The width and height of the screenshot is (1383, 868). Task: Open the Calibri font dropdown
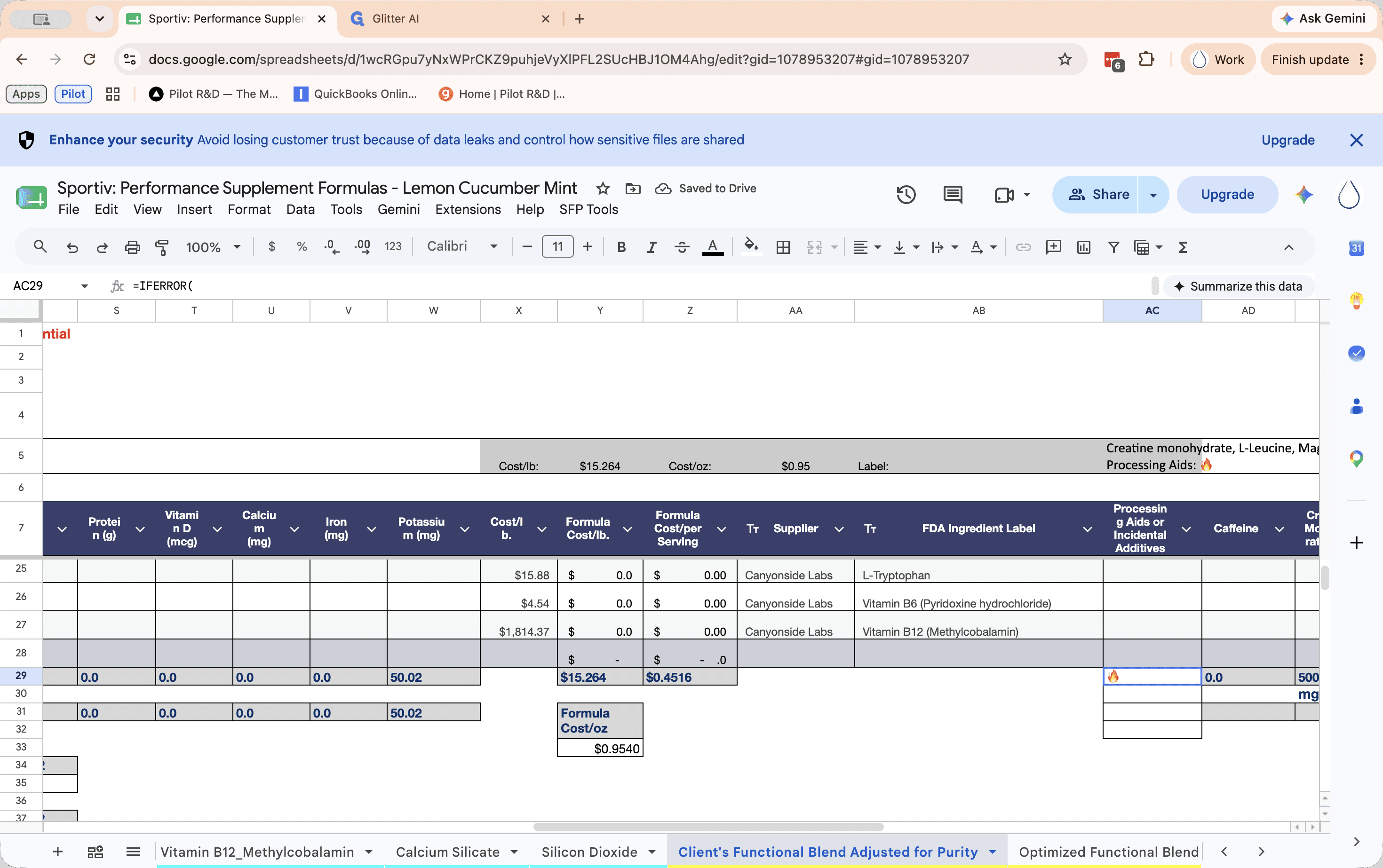pos(462,246)
